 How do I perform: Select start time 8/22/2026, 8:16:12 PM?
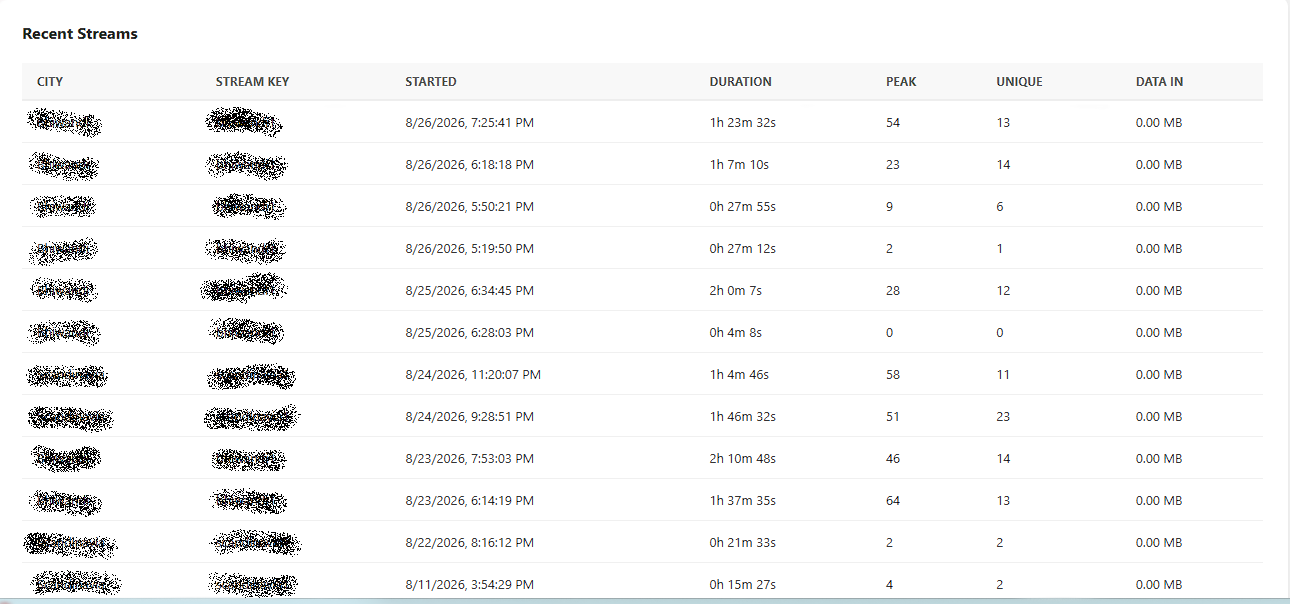(469, 543)
